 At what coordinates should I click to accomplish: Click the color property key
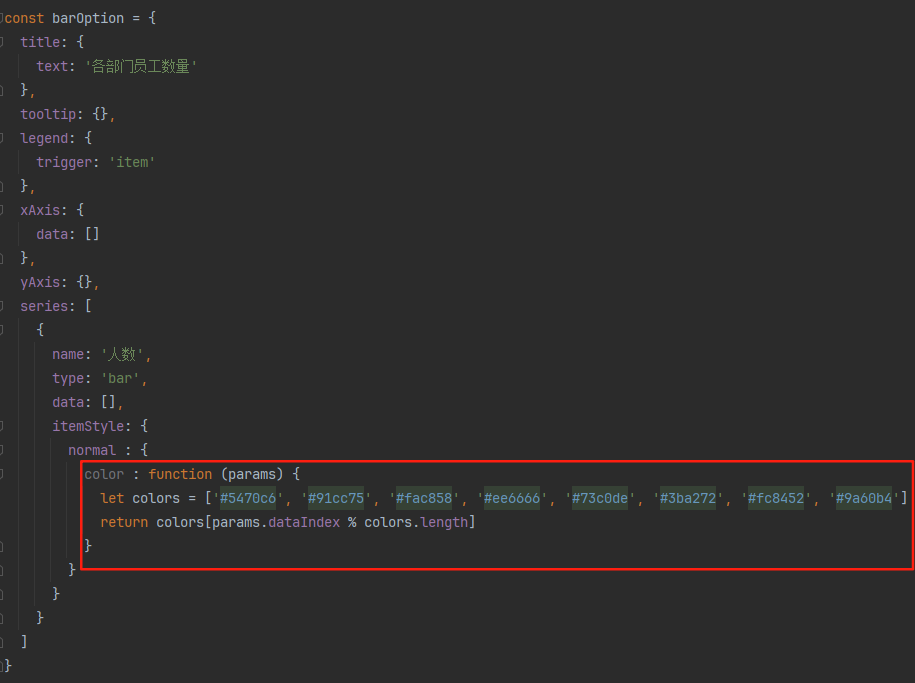coord(104,474)
